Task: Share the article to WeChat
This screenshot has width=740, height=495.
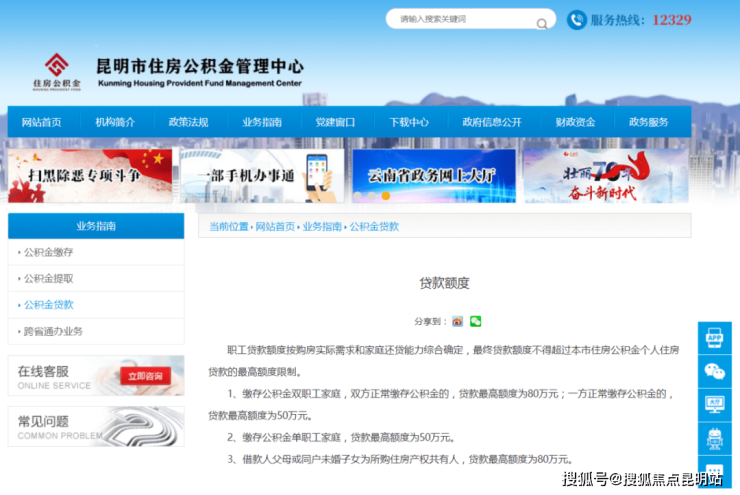Action: pyautogui.click(x=476, y=321)
